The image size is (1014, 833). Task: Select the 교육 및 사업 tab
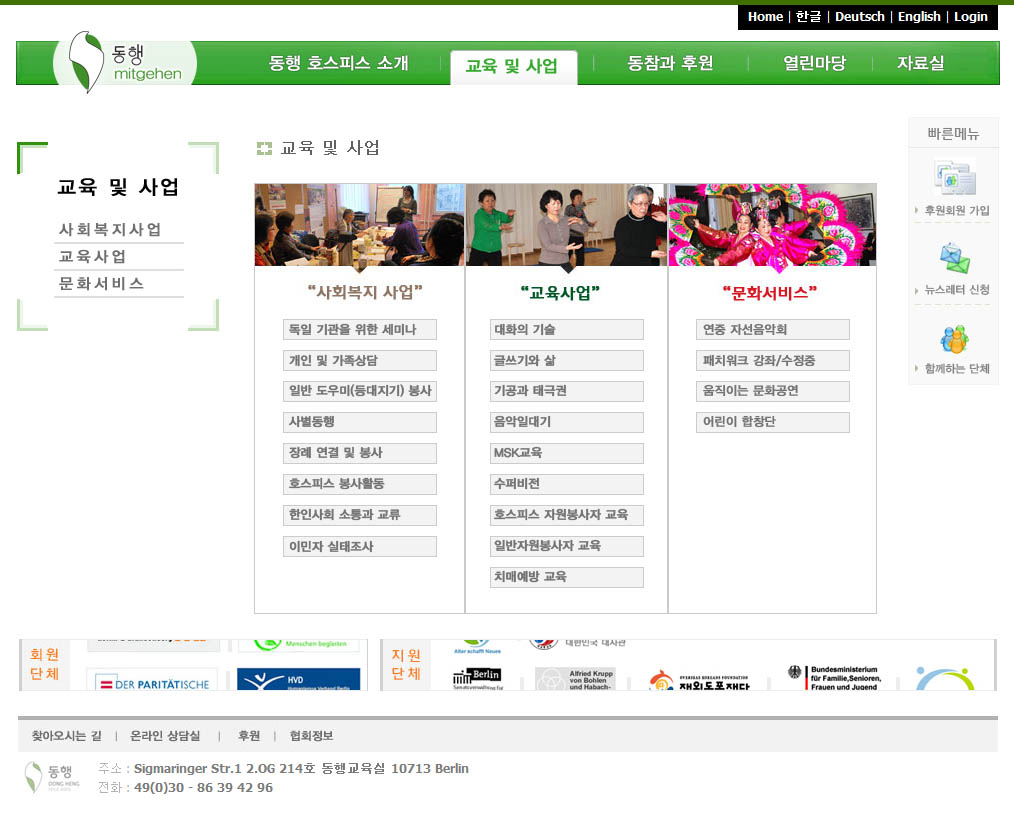point(513,67)
